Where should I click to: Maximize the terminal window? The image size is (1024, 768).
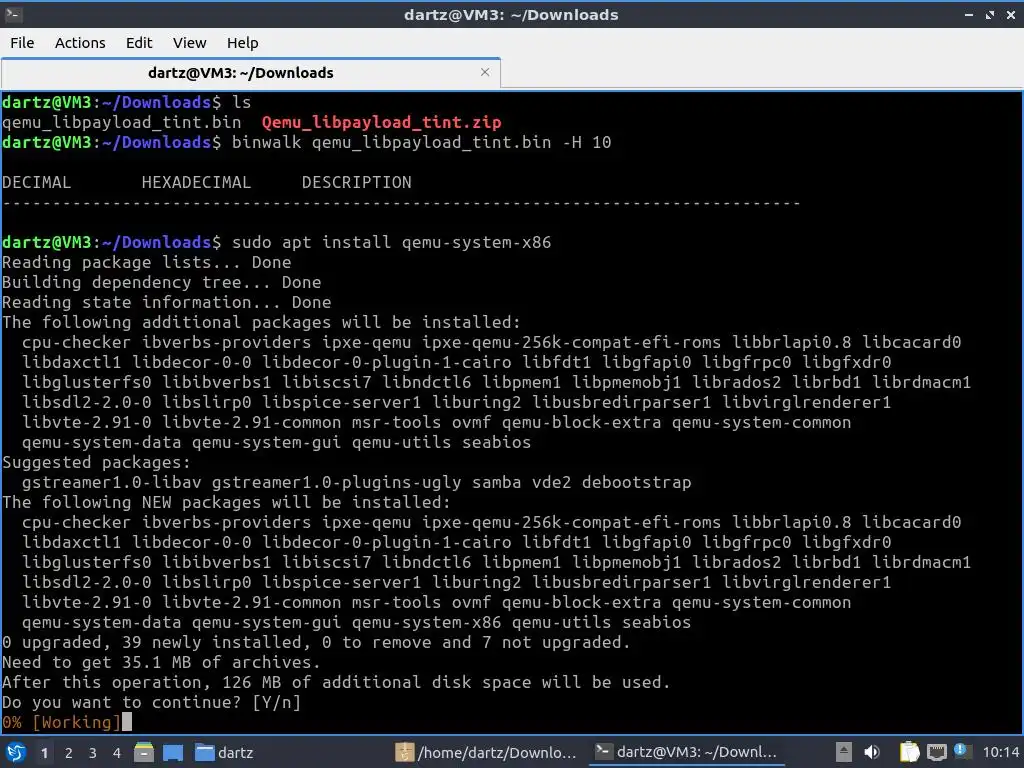coord(989,14)
